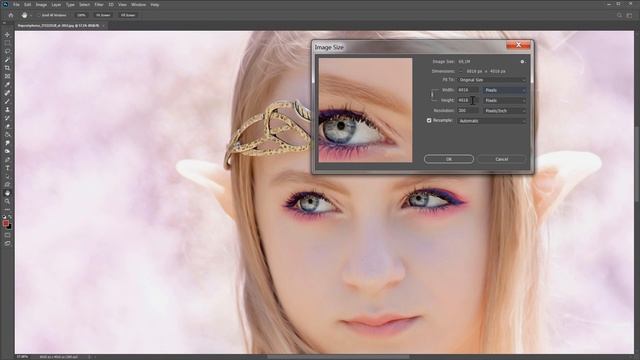Change the screen mode
Viewport: 640px width, 360px height.
(7, 244)
